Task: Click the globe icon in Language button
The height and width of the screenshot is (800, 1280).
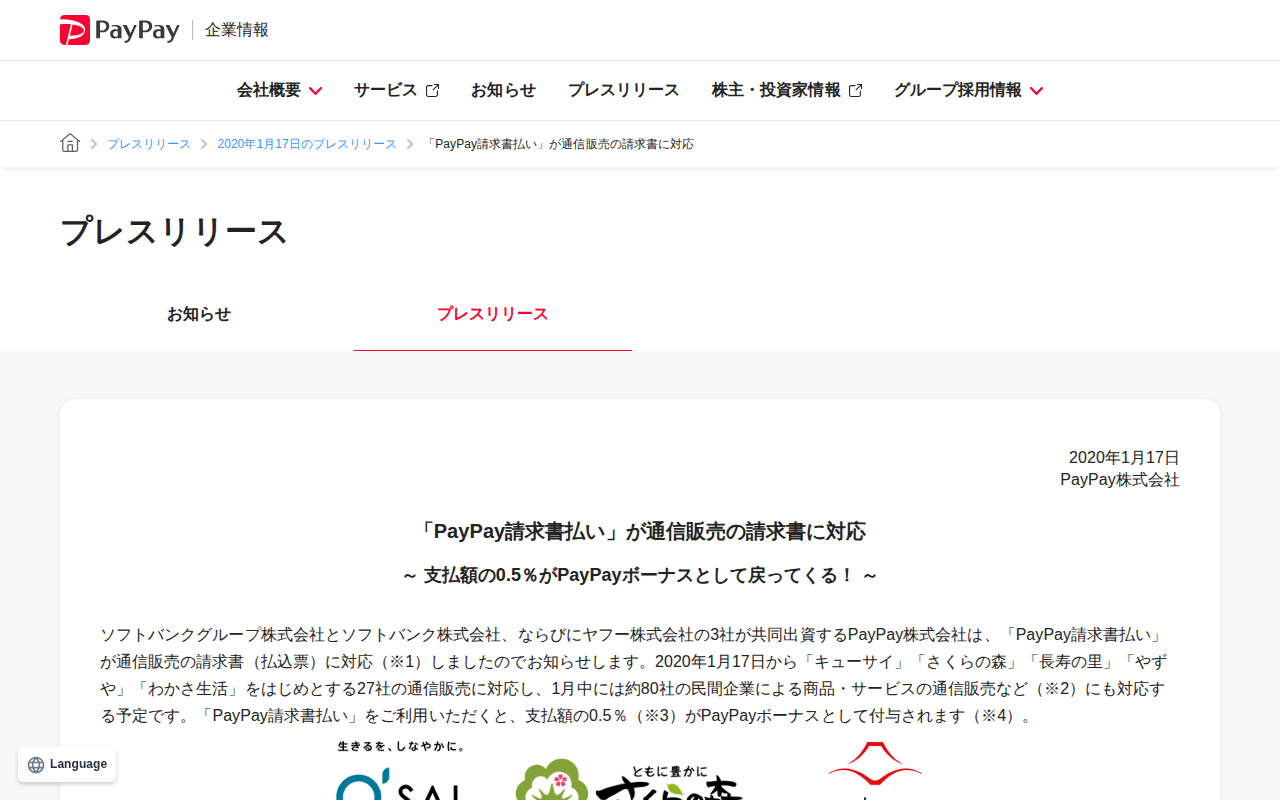Action: coord(36,765)
